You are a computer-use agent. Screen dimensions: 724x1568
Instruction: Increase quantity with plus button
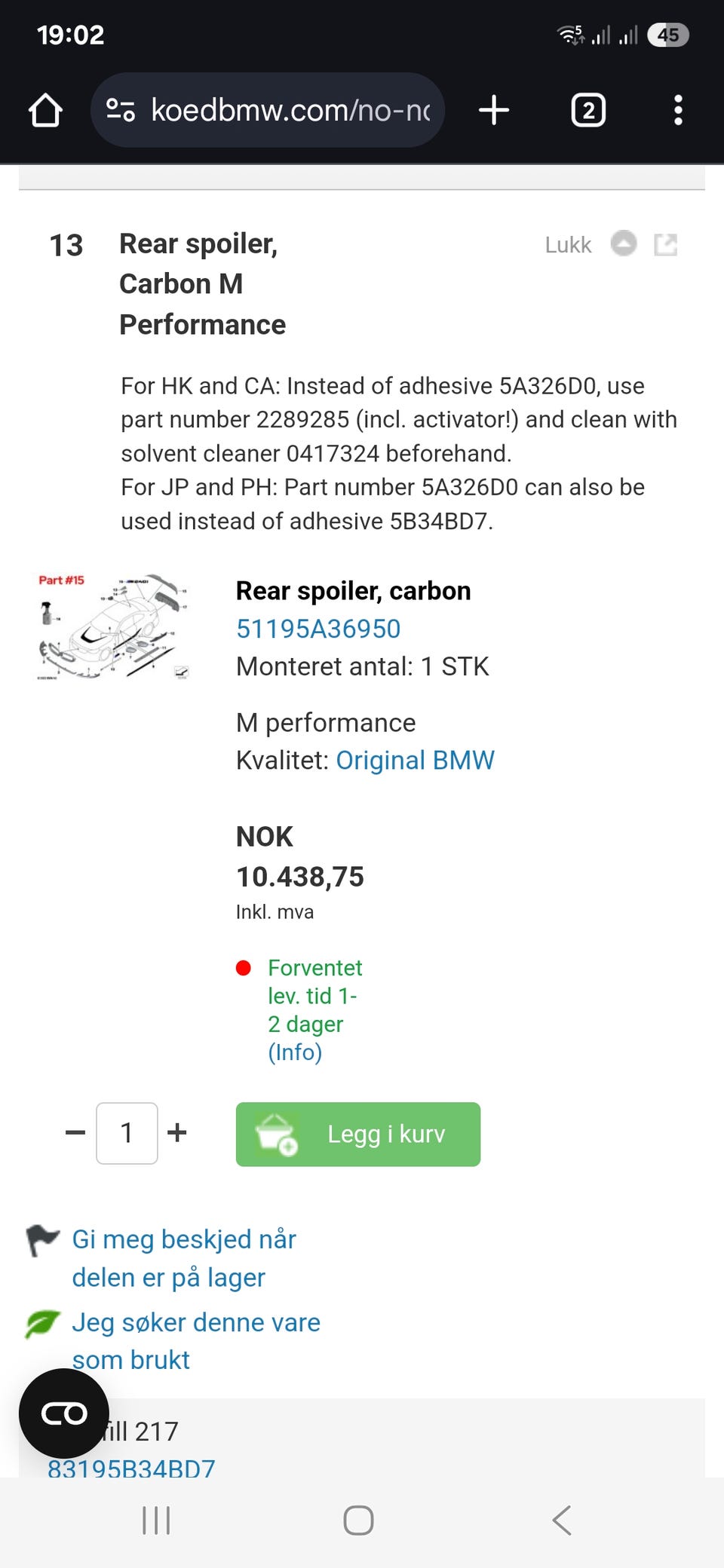177,1132
